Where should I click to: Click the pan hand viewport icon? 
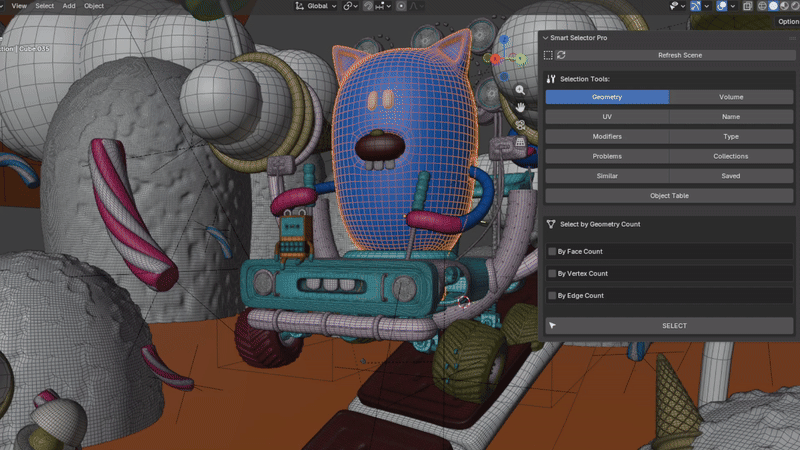tap(520, 108)
